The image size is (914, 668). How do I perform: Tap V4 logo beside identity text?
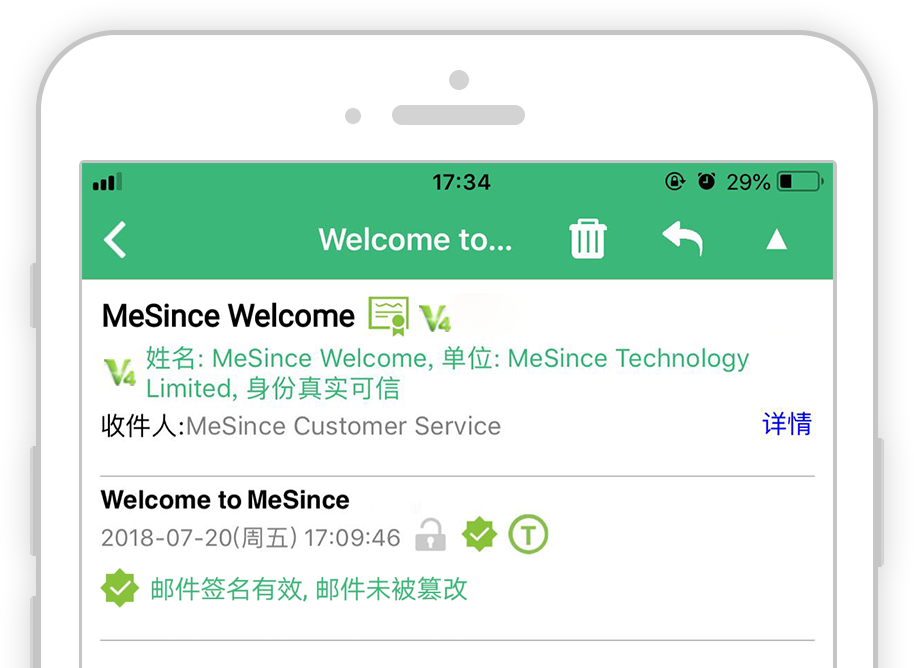coord(119,372)
